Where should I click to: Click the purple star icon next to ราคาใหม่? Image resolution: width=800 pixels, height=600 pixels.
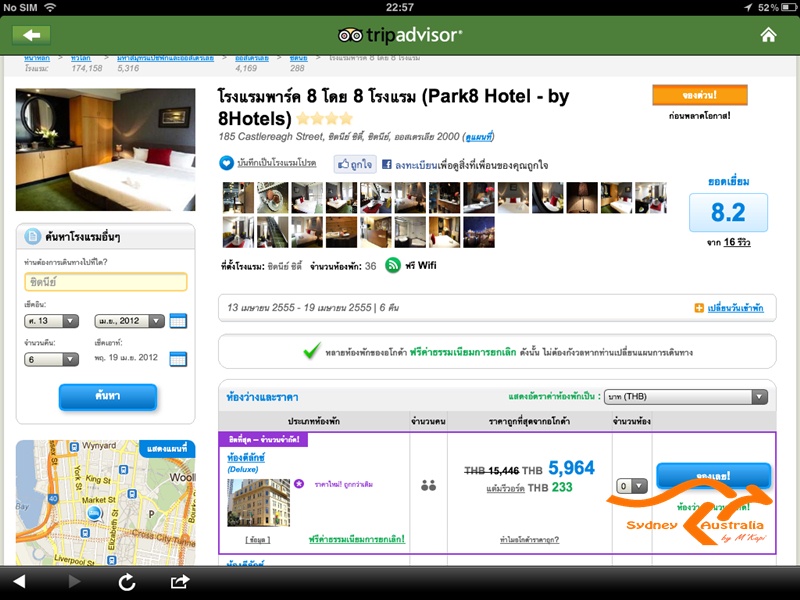(299, 483)
